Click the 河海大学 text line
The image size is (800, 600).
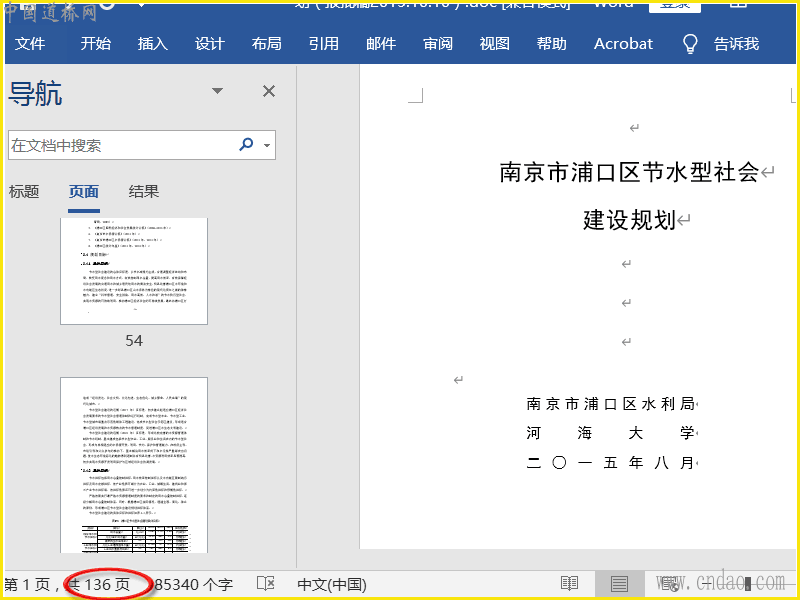coord(611,433)
